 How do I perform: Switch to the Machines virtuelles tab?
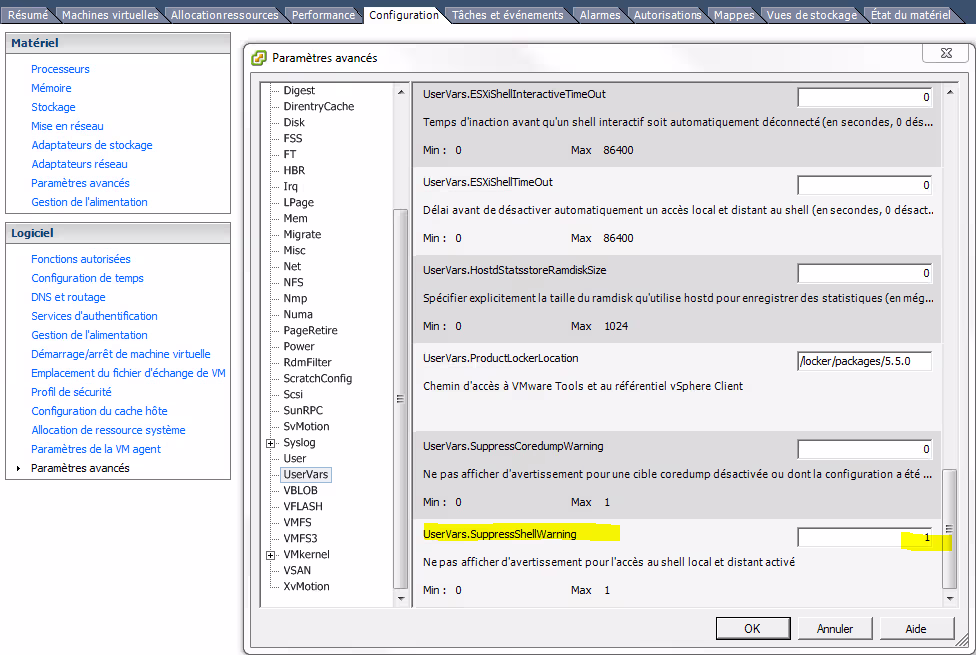click(110, 15)
